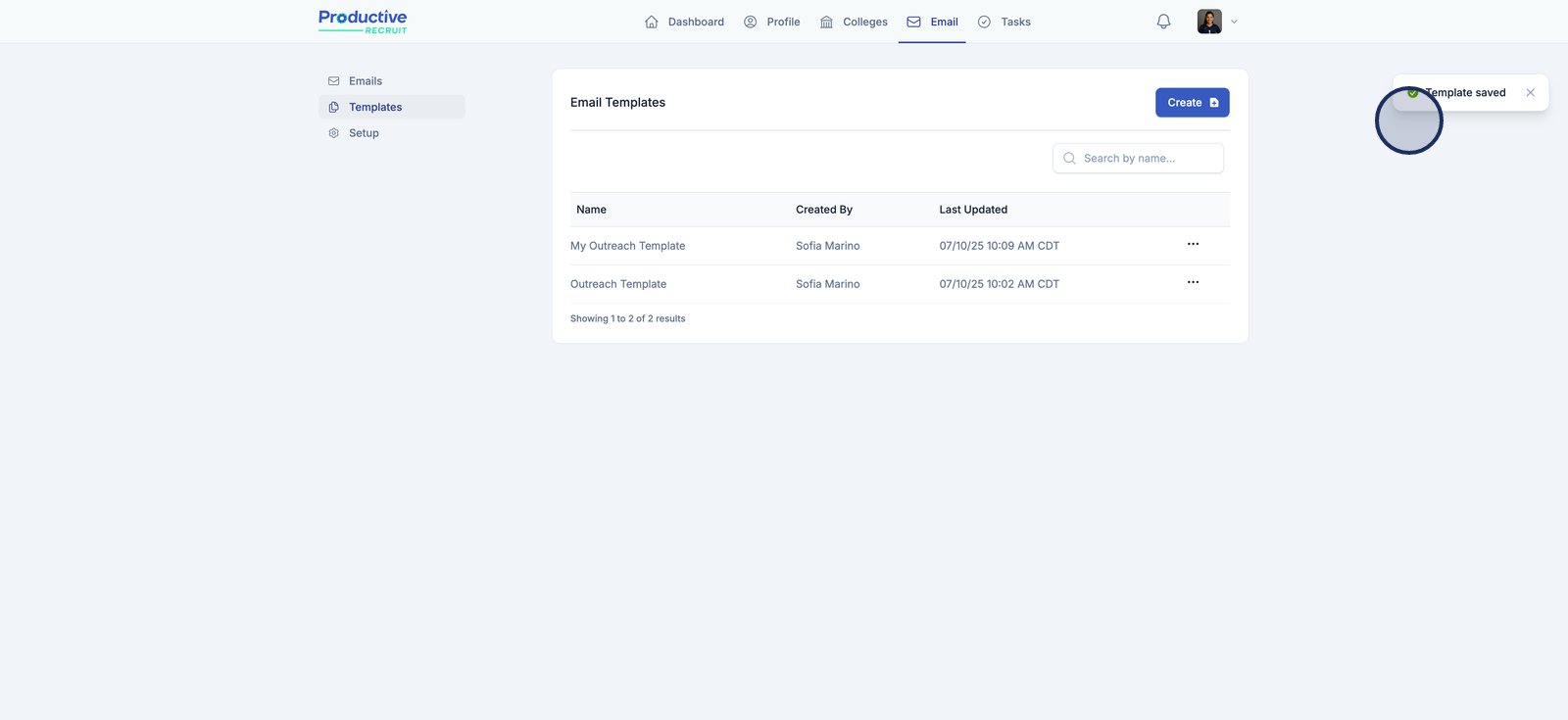Click the Profile person icon
This screenshot has height=720, width=1568.
751,22
